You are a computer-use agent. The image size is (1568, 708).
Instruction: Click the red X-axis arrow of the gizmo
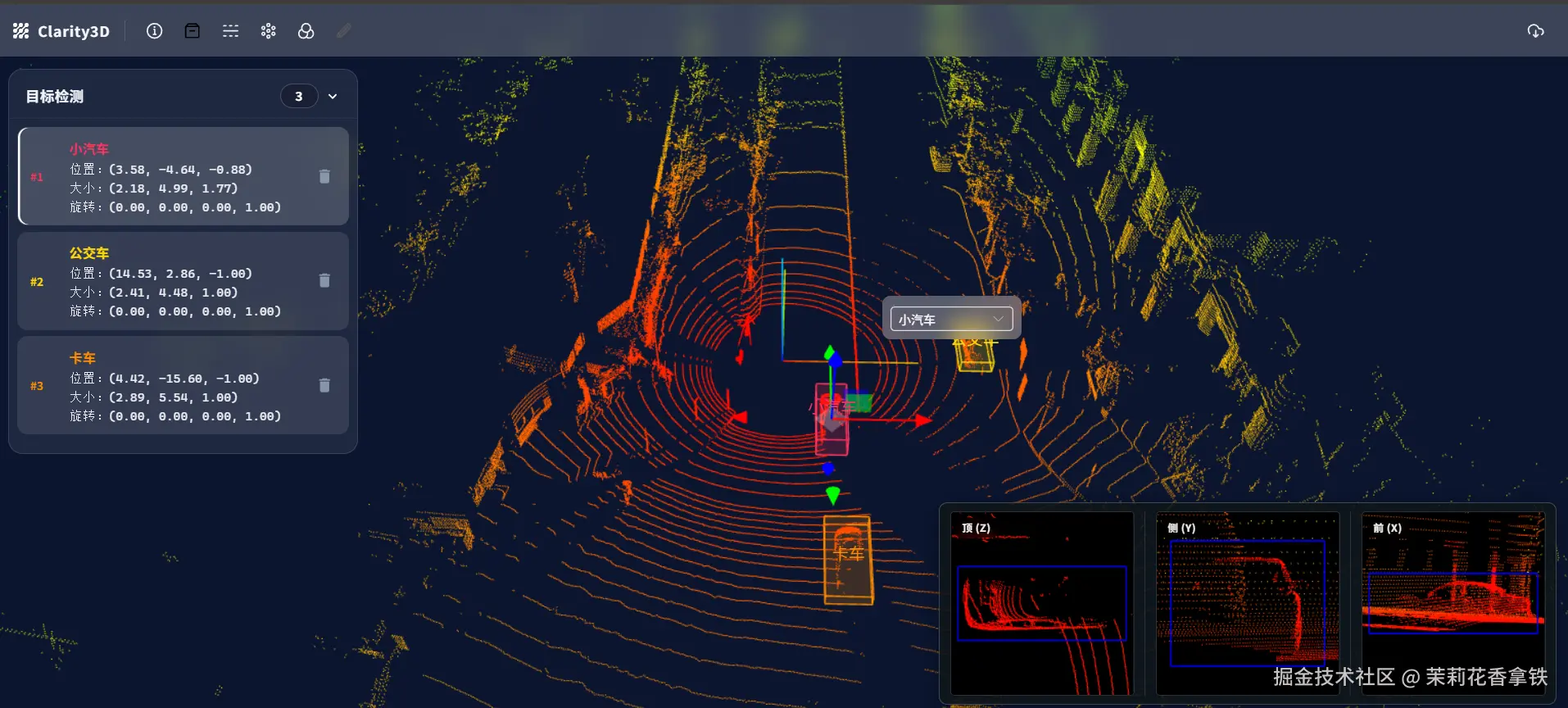[922, 420]
